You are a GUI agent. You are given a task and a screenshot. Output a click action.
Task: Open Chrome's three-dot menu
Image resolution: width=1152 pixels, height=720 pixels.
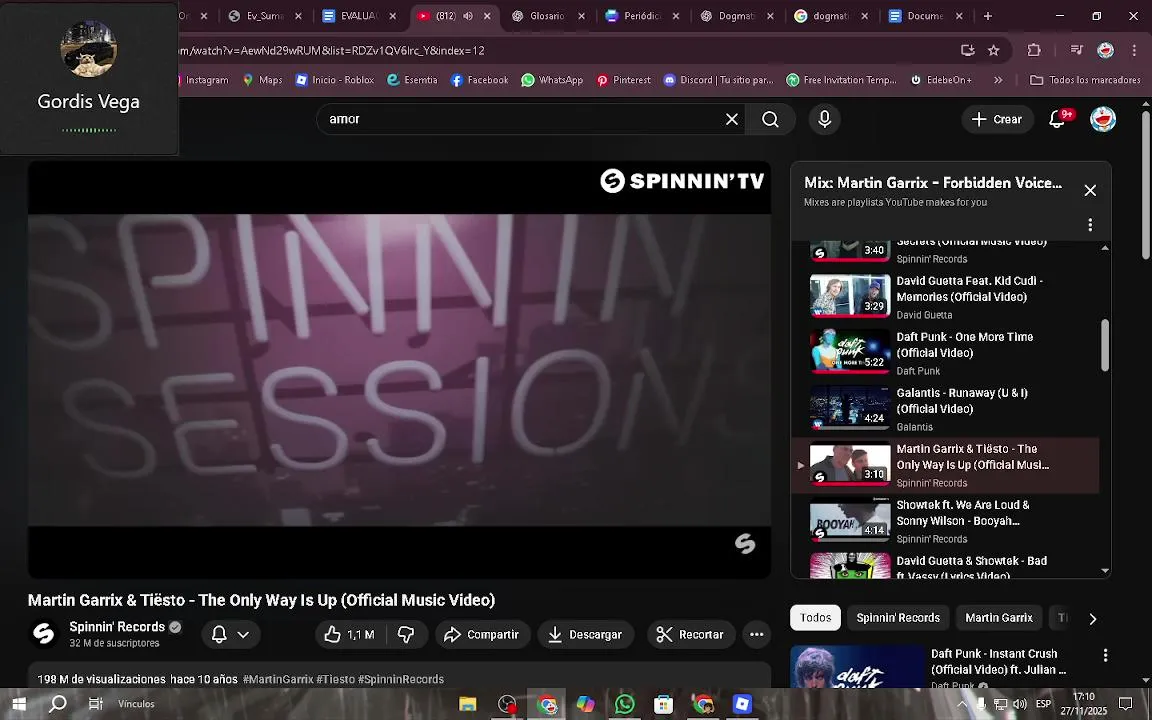1135,50
